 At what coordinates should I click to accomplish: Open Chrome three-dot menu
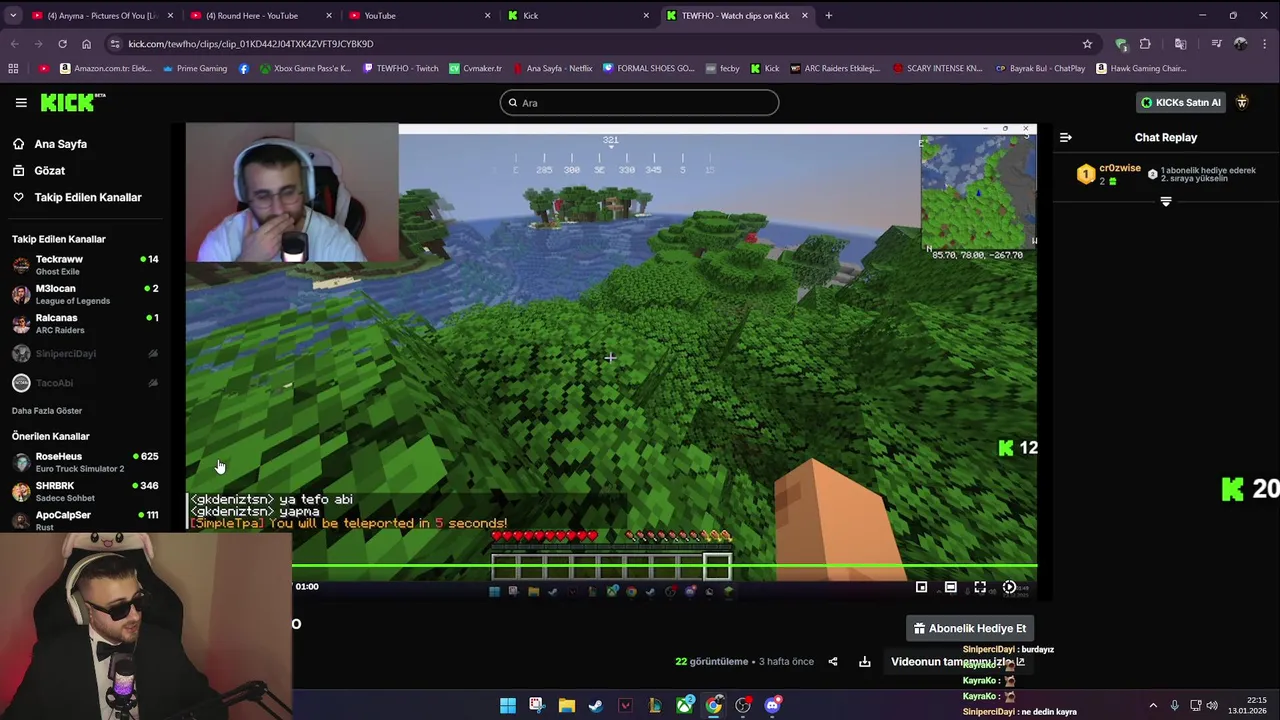[x=1265, y=44]
